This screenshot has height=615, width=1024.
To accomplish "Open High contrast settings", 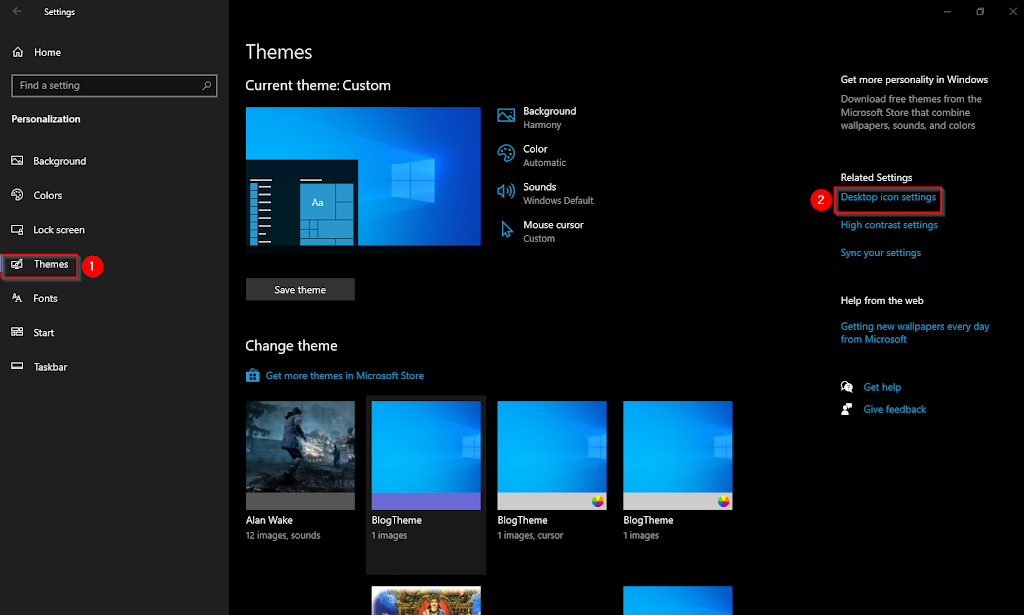I will click(x=889, y=225).
